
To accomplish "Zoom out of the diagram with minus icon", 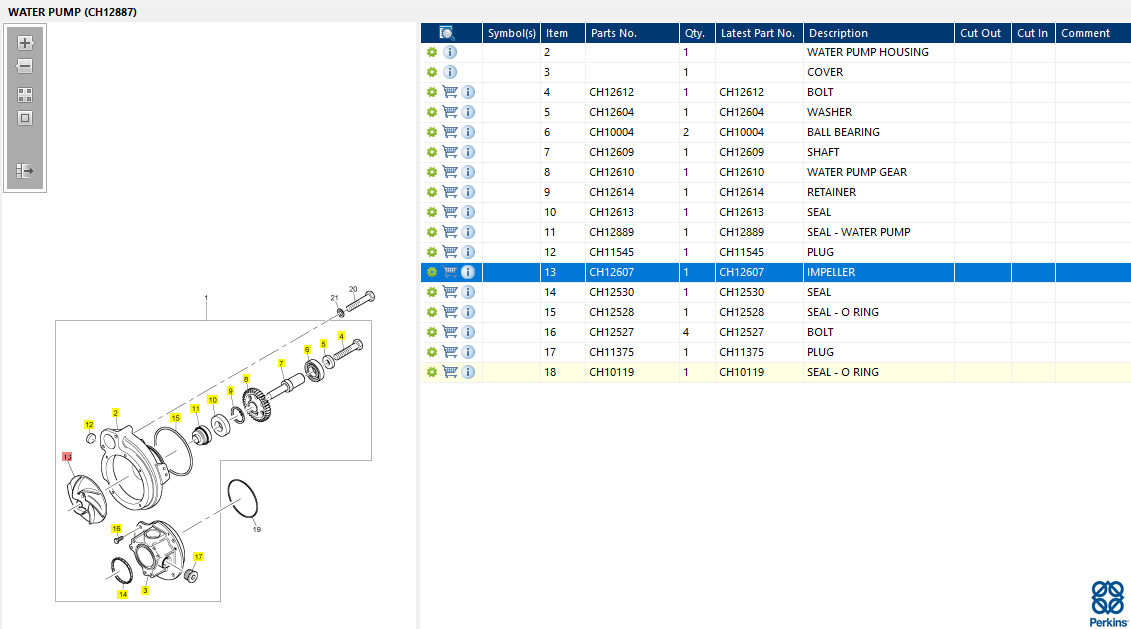I will click(25, 66).
